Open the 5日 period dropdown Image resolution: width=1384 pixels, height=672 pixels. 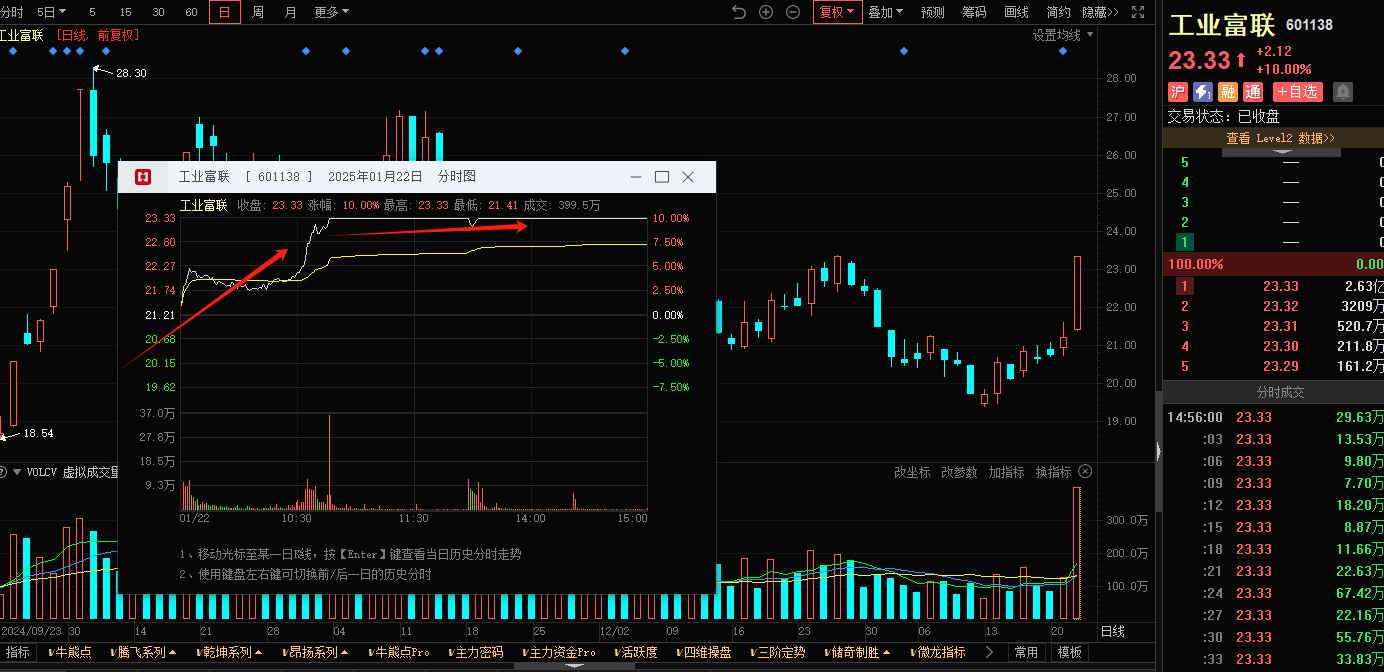(52, 12)
